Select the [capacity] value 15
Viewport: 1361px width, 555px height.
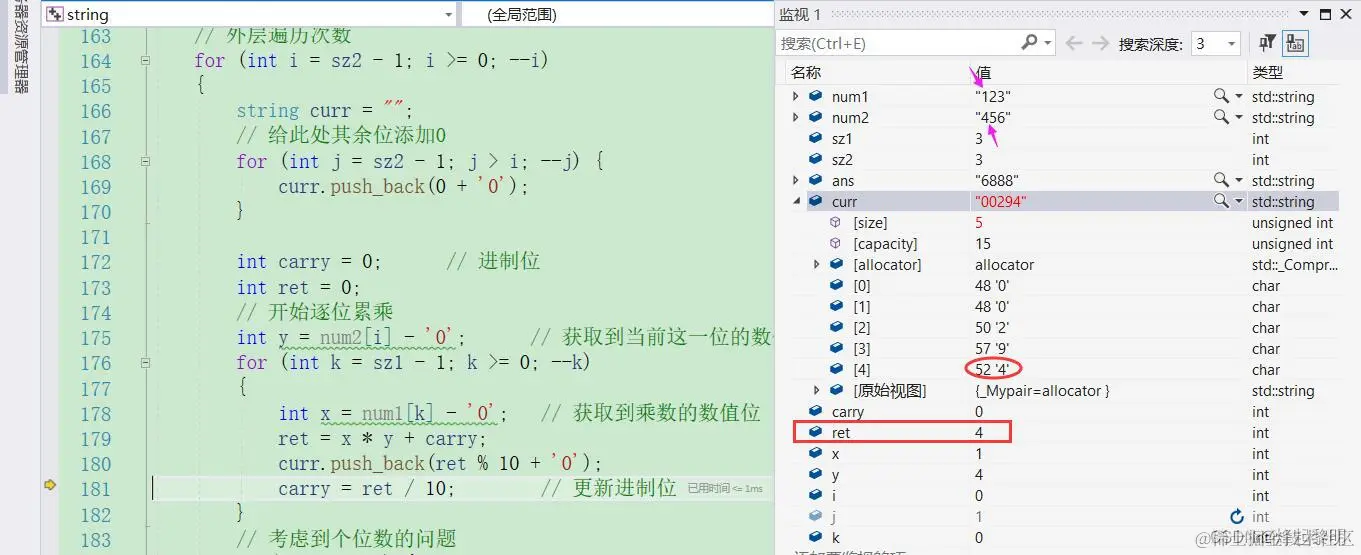[983, 243]
